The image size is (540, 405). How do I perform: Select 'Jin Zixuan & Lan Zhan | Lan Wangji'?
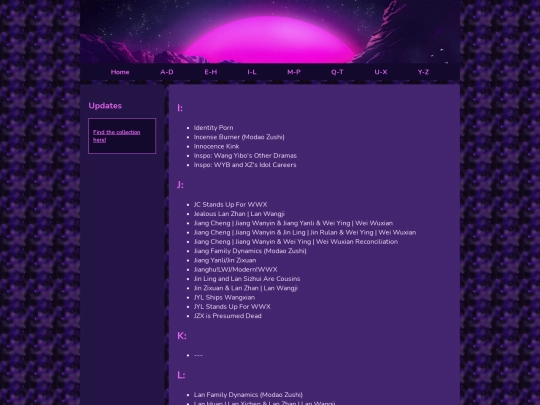click(246, 288)
